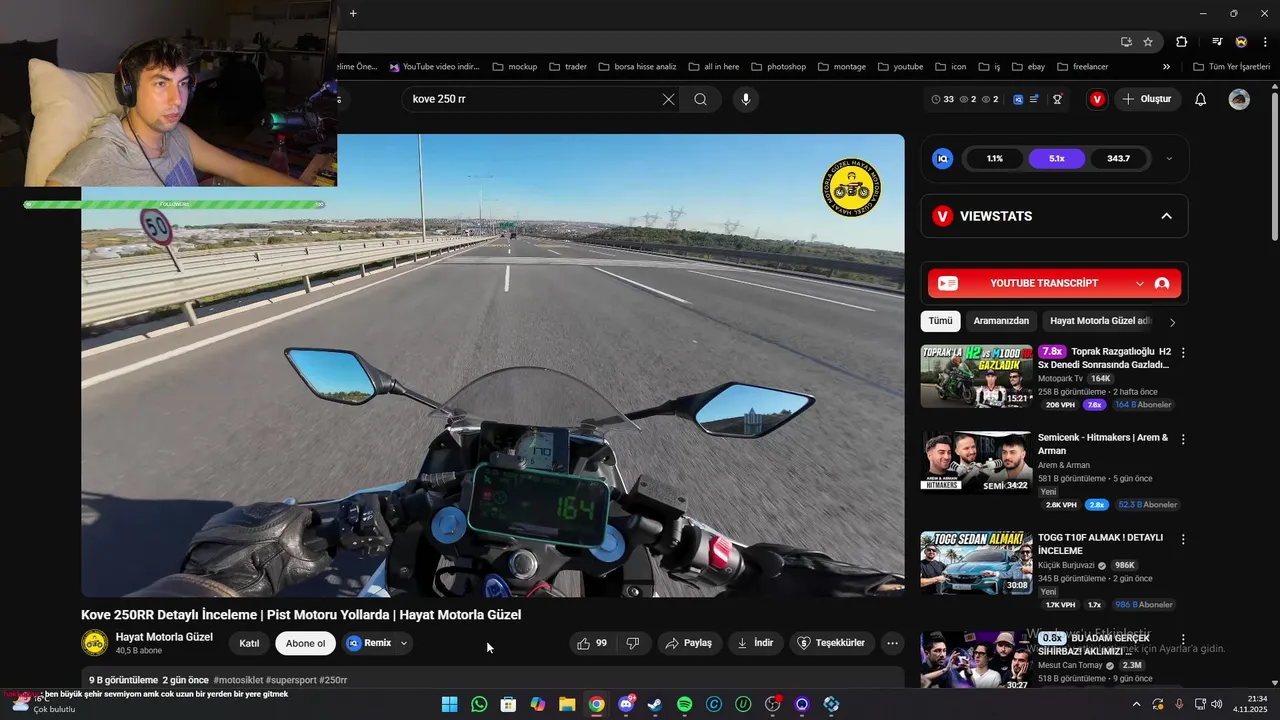Click the 'Abone ol' subscribe button
1280x720 pixels.
coord(305,643)
